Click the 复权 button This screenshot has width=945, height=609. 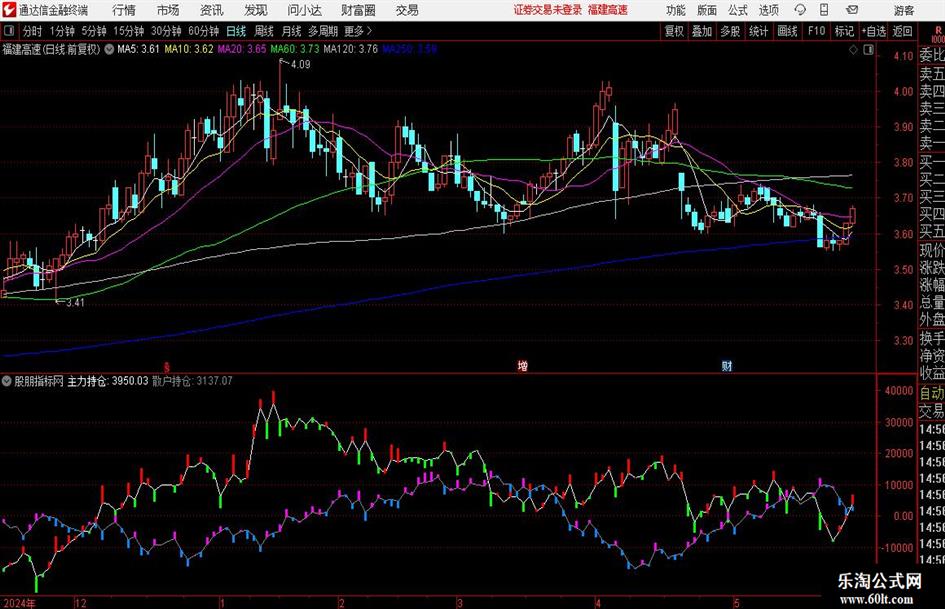coord(674,31)
